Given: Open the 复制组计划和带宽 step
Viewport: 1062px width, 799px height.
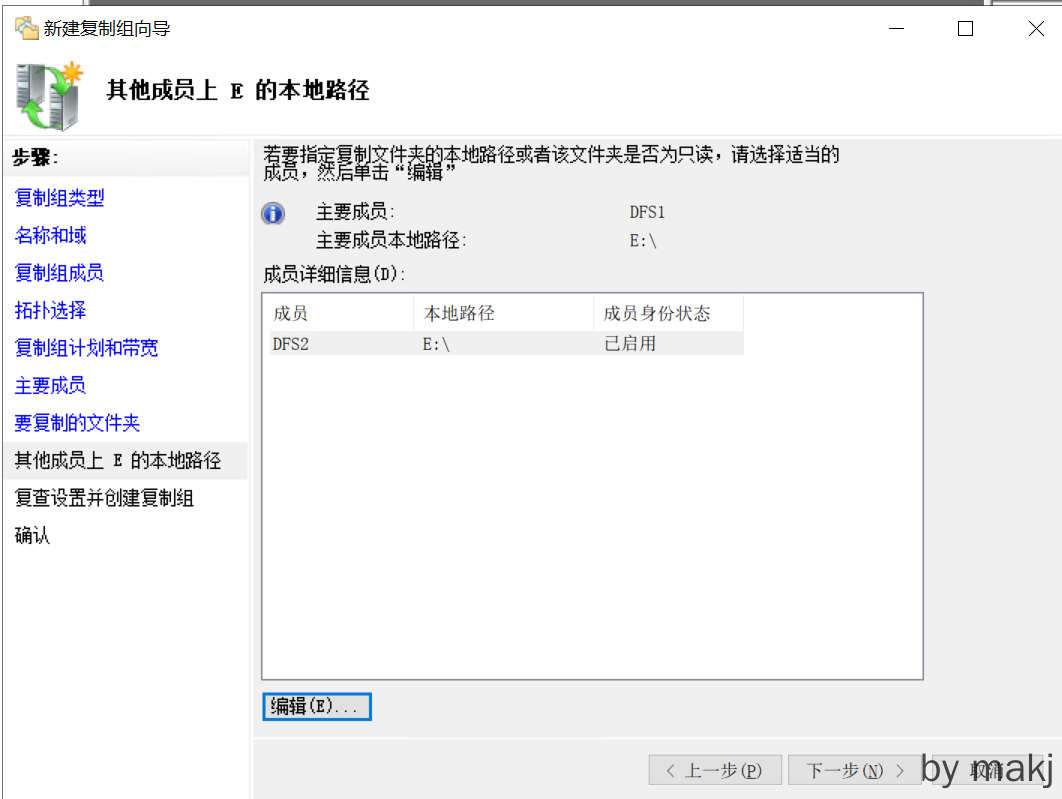Looking at the screenshot, I should point(86,348).
